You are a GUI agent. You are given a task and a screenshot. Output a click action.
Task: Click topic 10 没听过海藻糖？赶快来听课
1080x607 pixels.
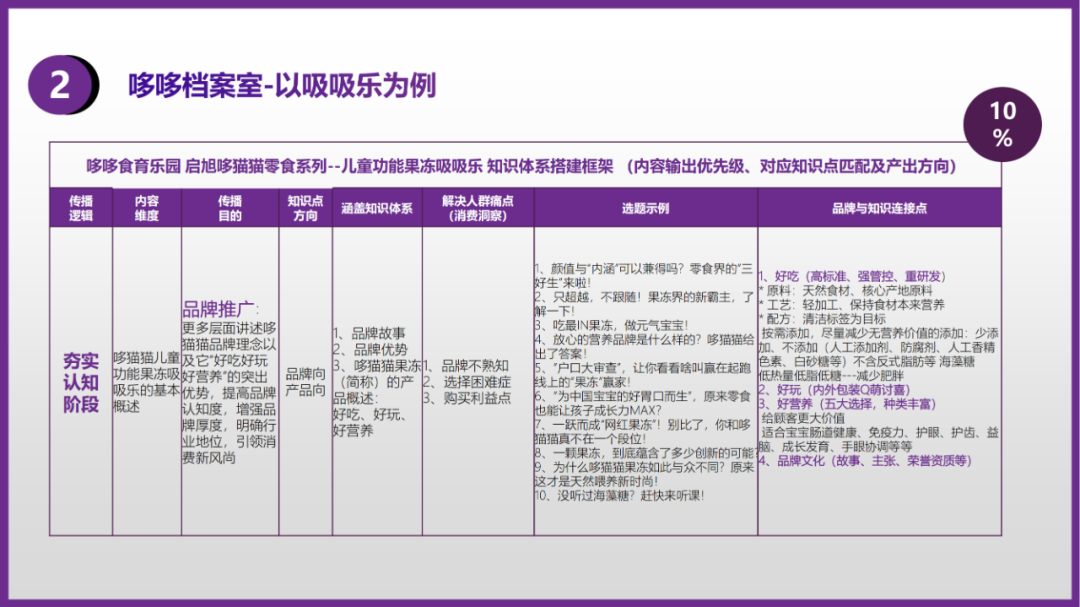tap(619, 495)
